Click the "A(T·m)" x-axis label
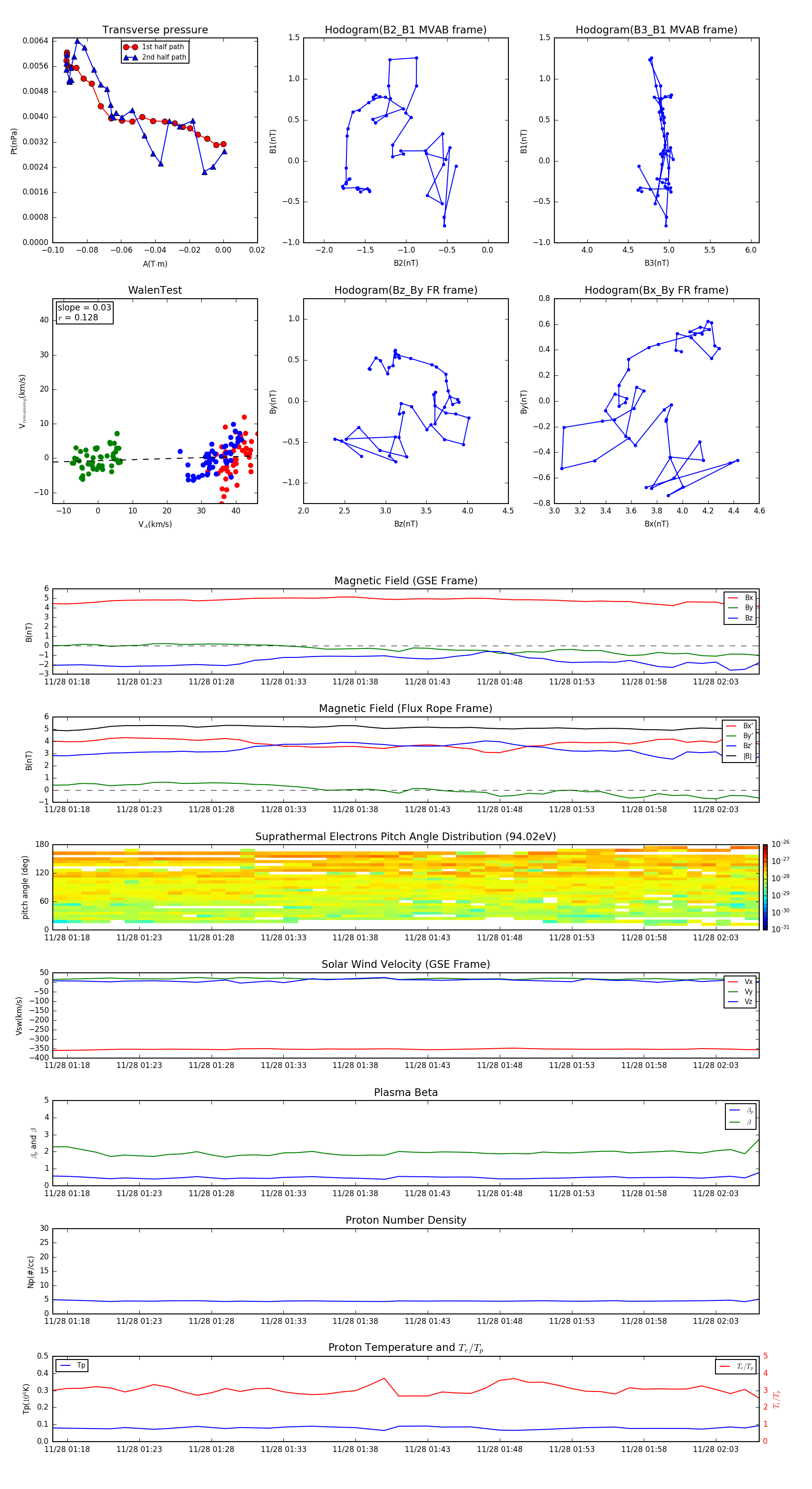The height and width of the screenshot is (1489, 812). coord(155,264)
